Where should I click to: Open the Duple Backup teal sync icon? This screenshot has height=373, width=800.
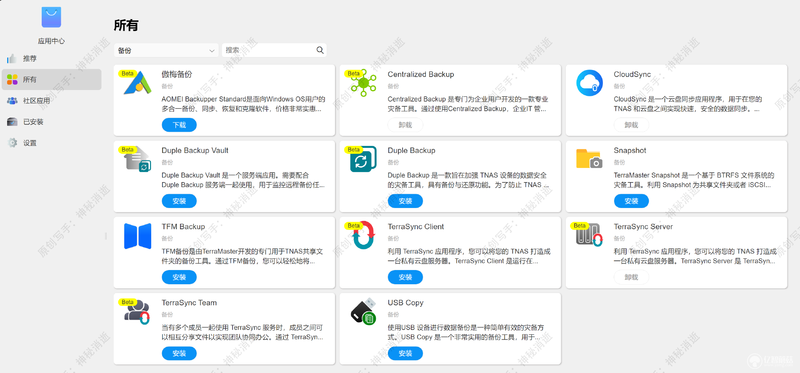click(363, 159)
